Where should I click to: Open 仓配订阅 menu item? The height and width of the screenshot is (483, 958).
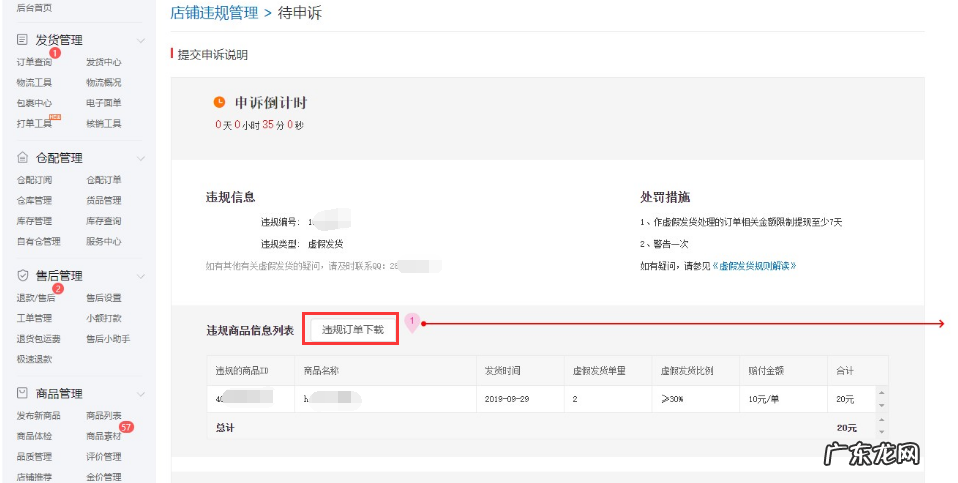click(x=34, y=180)
